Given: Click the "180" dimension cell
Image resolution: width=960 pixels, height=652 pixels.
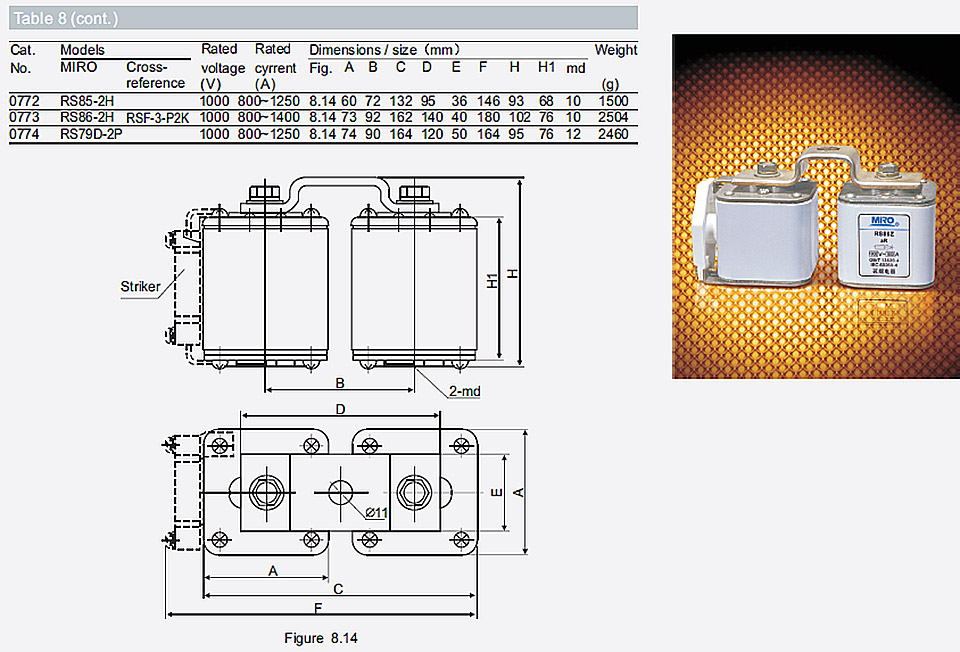Looking at the screenshot, I should pyautogui.click(x=489, y=118).
